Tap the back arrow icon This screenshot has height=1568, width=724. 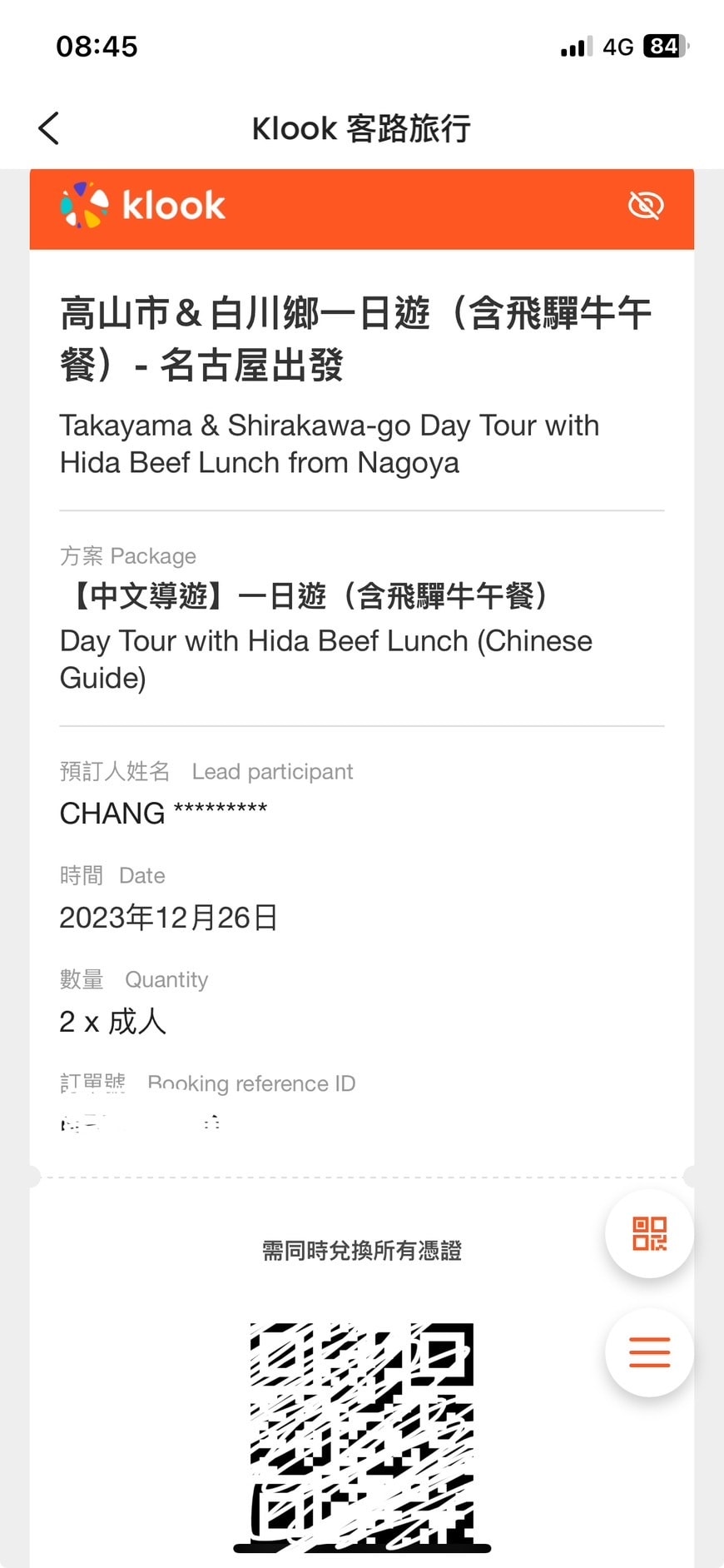49,128
